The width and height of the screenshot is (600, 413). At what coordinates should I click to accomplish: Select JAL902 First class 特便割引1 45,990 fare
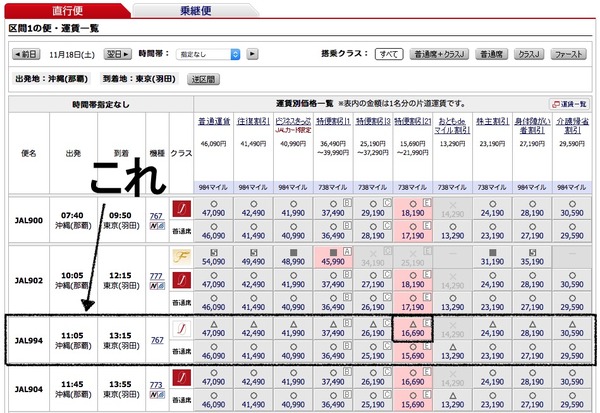pos(333,257)
